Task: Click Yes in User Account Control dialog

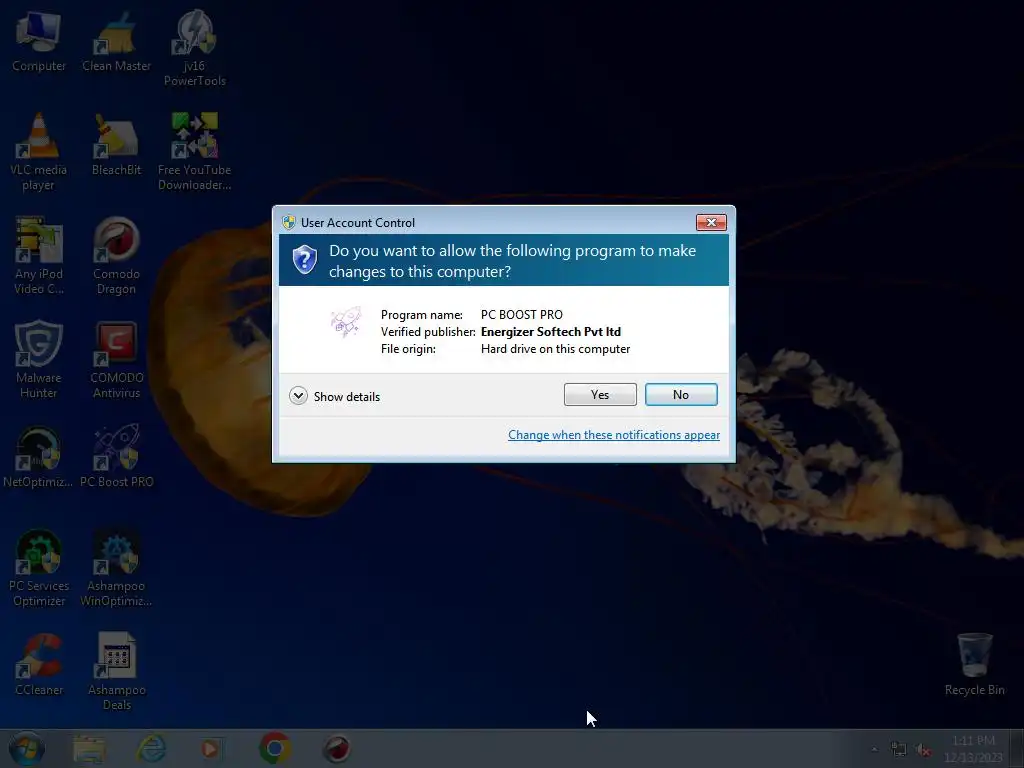Action: click(600, 394)
